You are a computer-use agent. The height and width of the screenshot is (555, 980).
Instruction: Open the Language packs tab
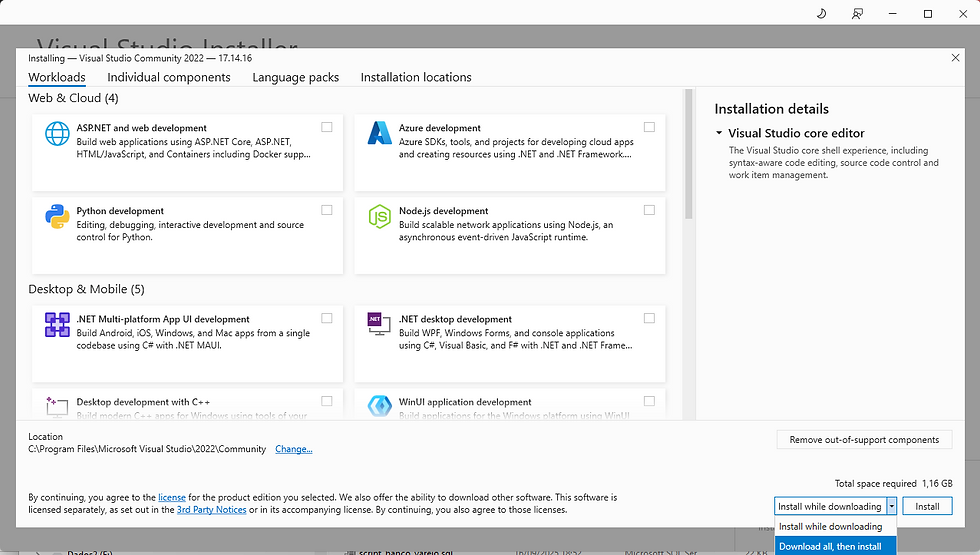(x=295, y=77)
